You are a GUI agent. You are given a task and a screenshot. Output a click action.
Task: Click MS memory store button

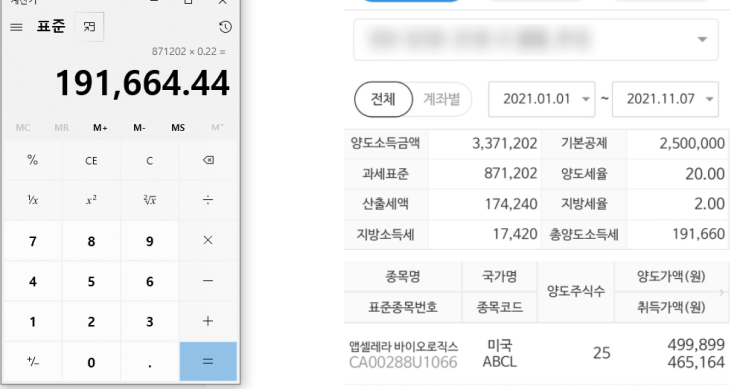(x=178, y=127)
